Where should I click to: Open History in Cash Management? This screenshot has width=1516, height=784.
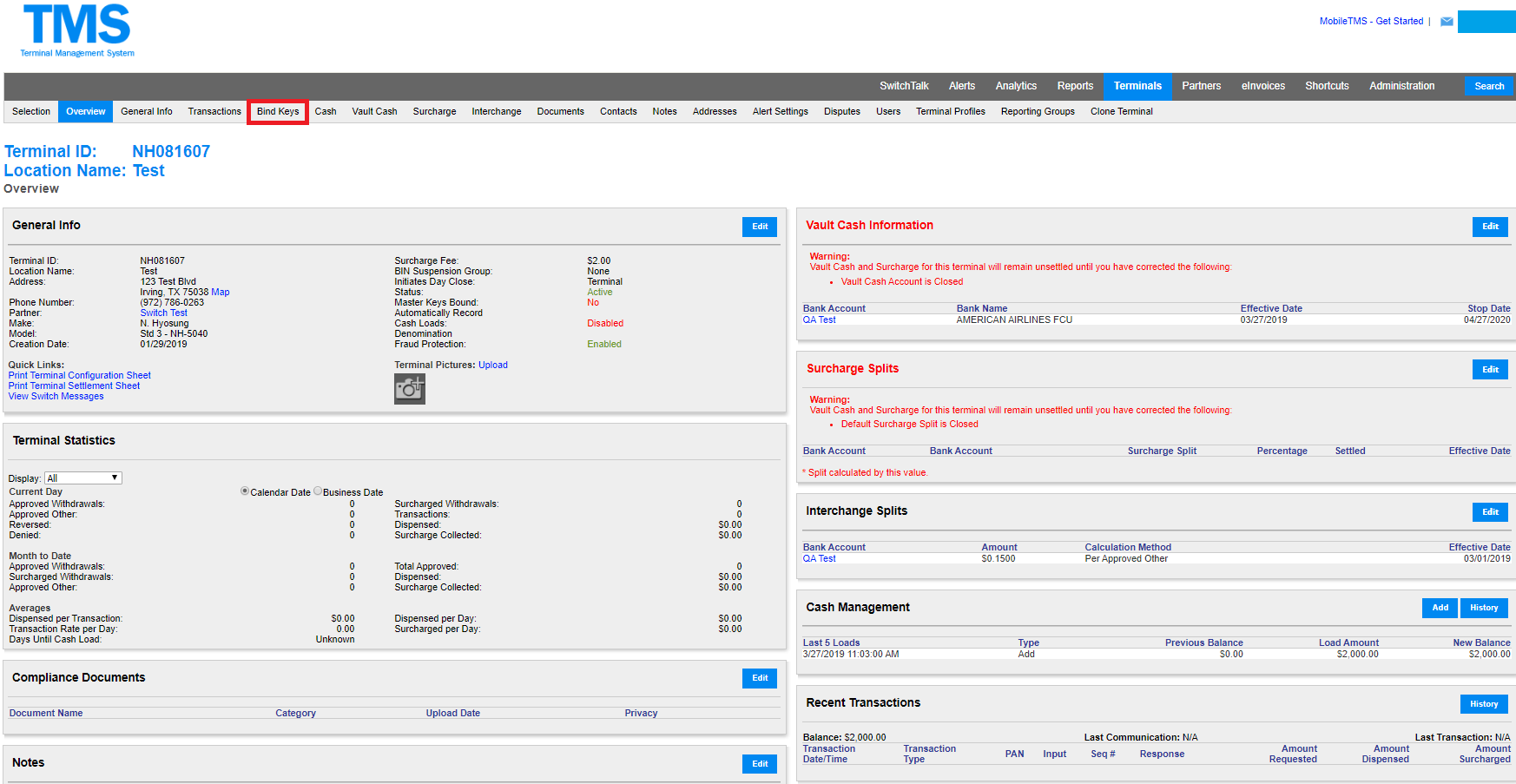point(1484,608)
